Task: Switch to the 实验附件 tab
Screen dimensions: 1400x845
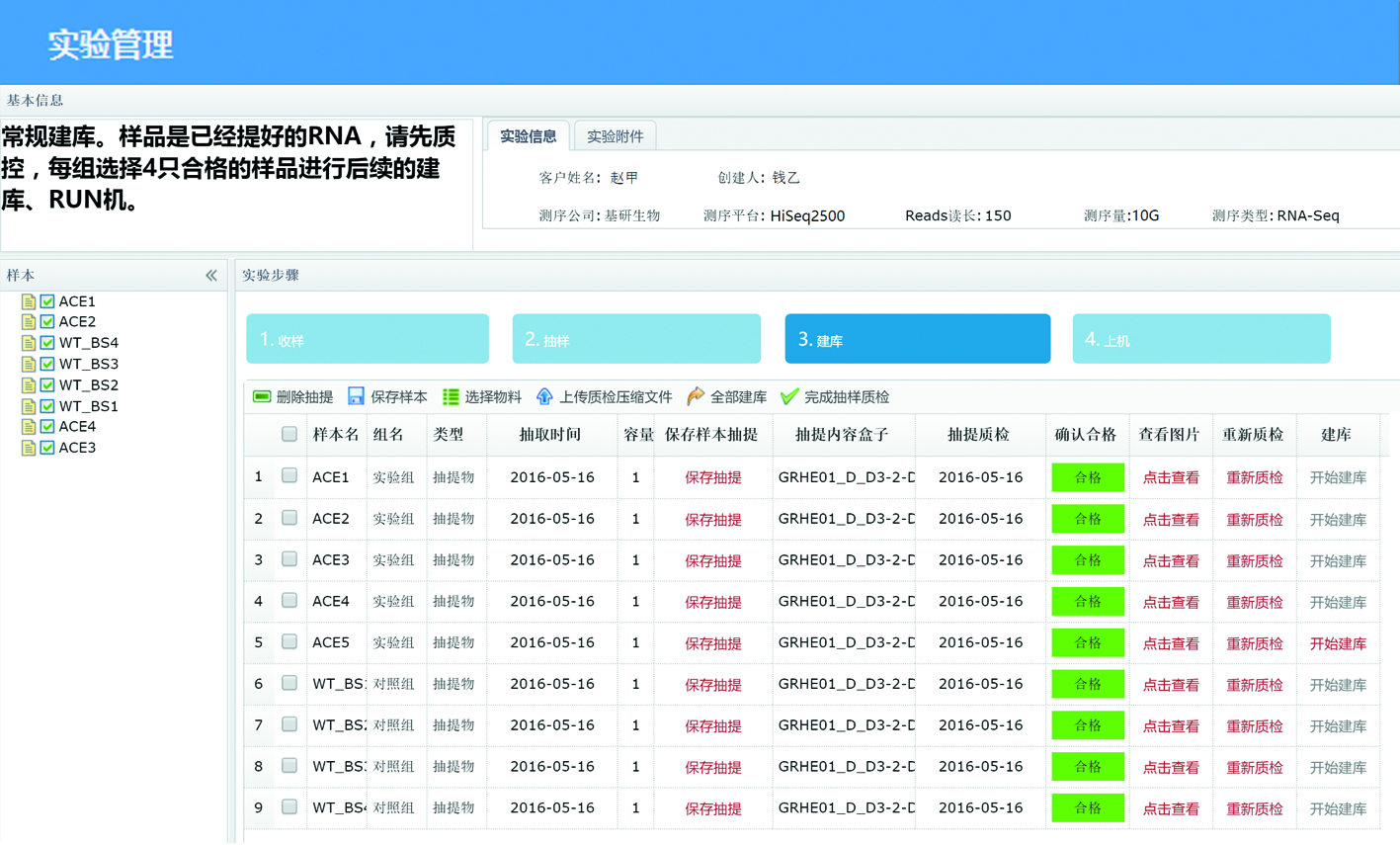Action: coord(615,136)
